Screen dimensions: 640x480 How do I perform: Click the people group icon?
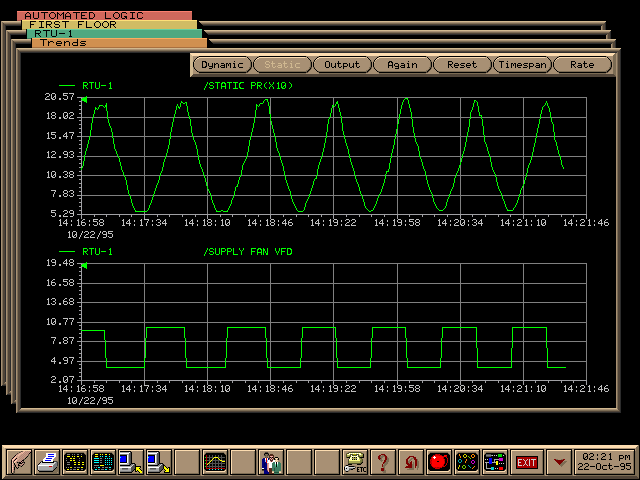(271, 462)
